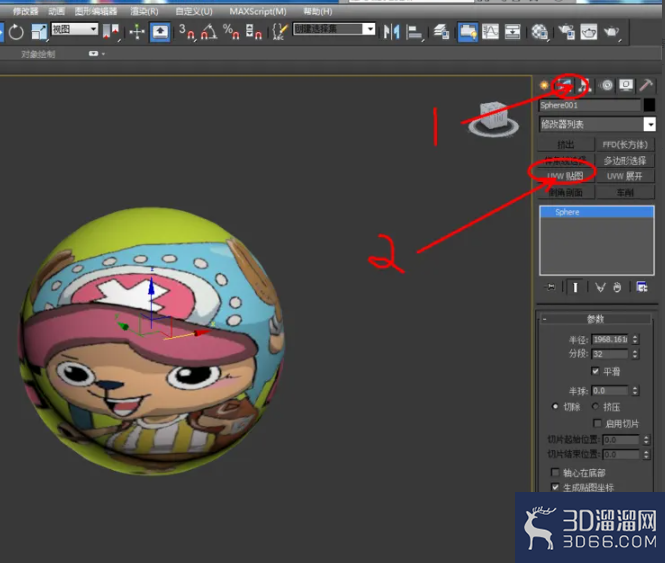
Task: Click the UVW 展开 modifier button
Action: [x=625, y=176]
